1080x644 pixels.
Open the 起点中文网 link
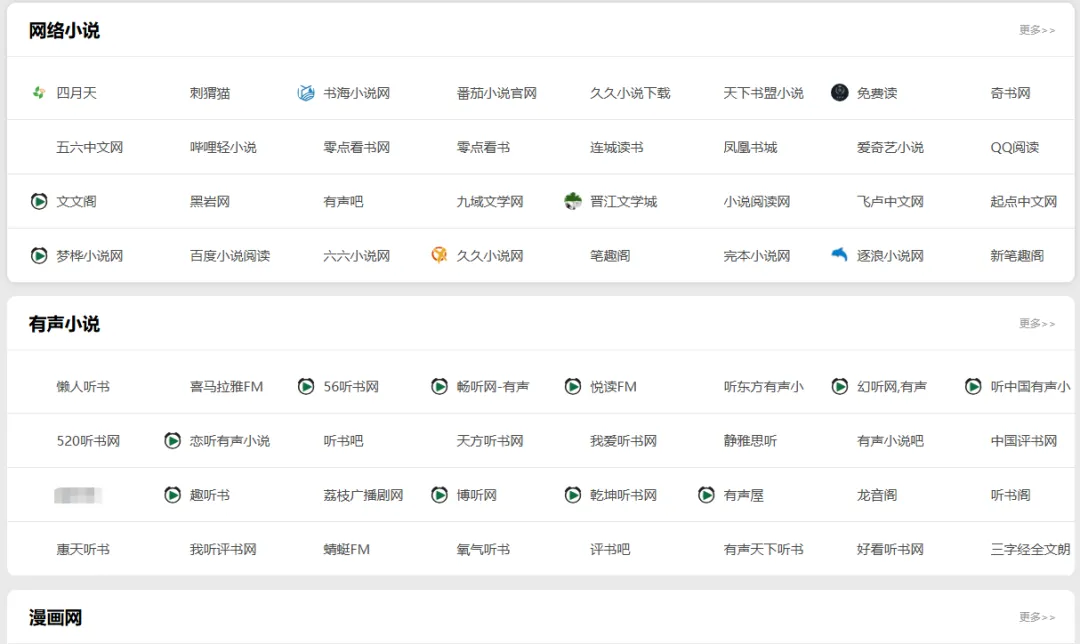[1024, 202]
